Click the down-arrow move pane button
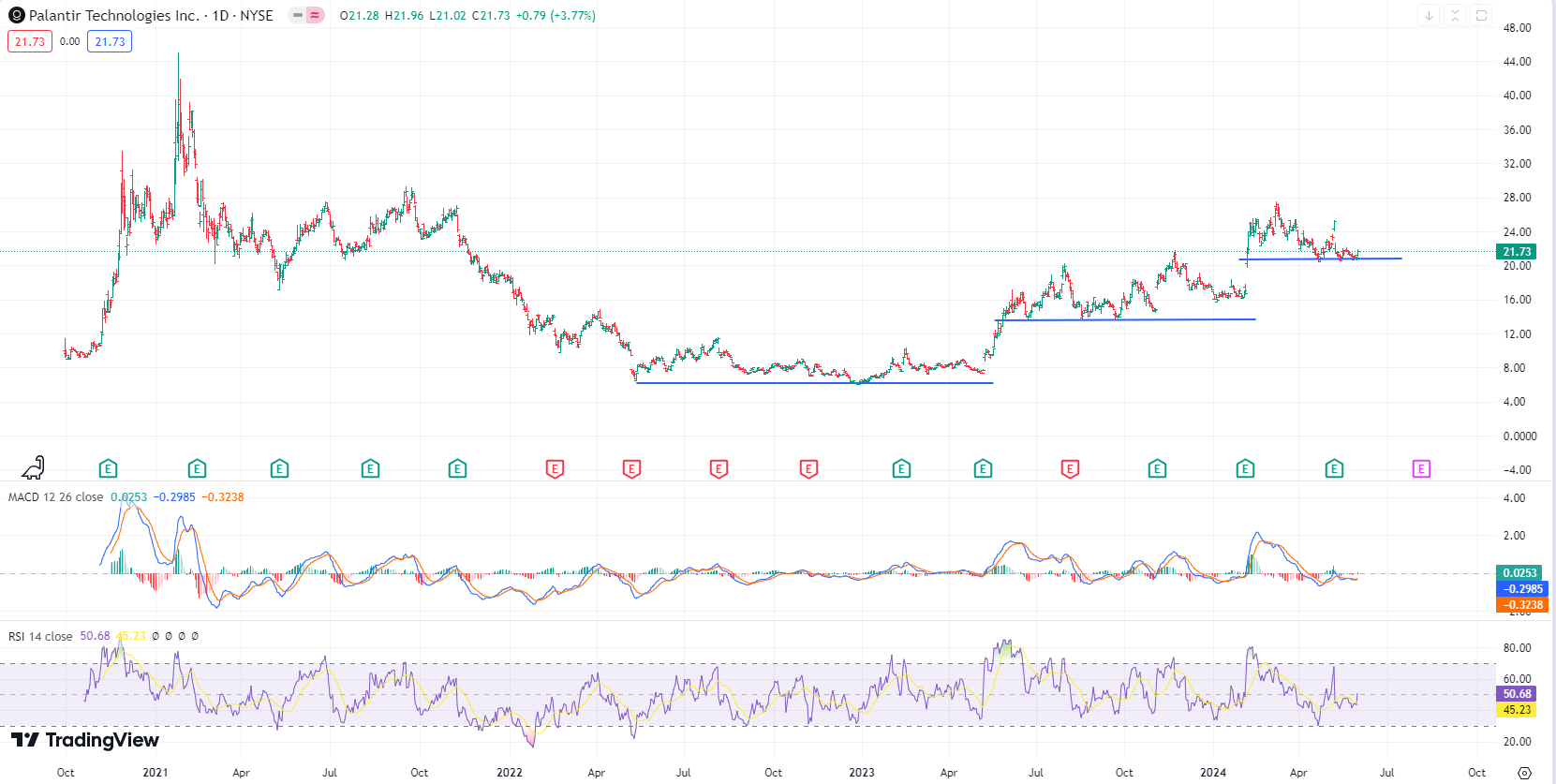This screenshot has height=784, width=1556. point(1429,15)
